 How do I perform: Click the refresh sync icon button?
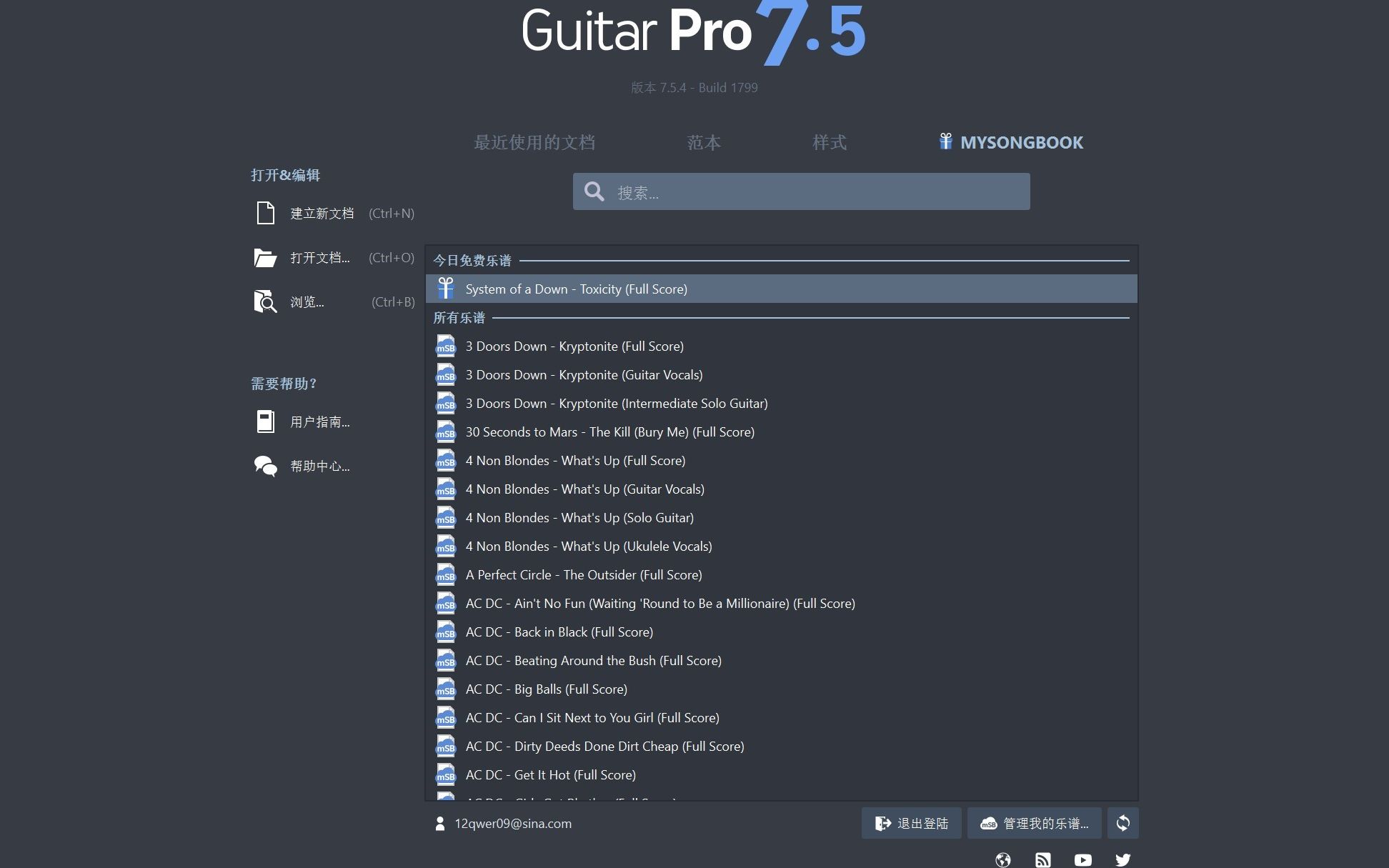point(1123,823)
